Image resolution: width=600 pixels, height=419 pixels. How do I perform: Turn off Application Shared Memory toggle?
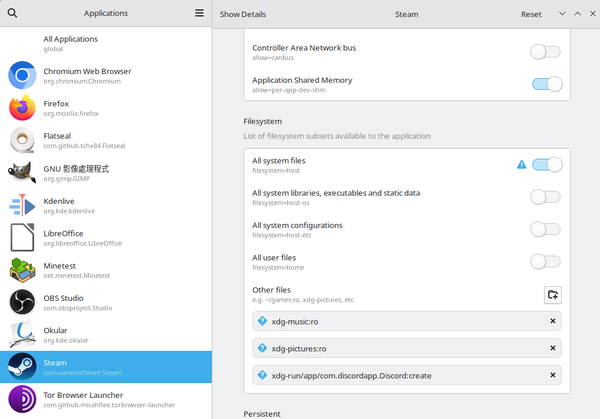[x=546, y=84]
